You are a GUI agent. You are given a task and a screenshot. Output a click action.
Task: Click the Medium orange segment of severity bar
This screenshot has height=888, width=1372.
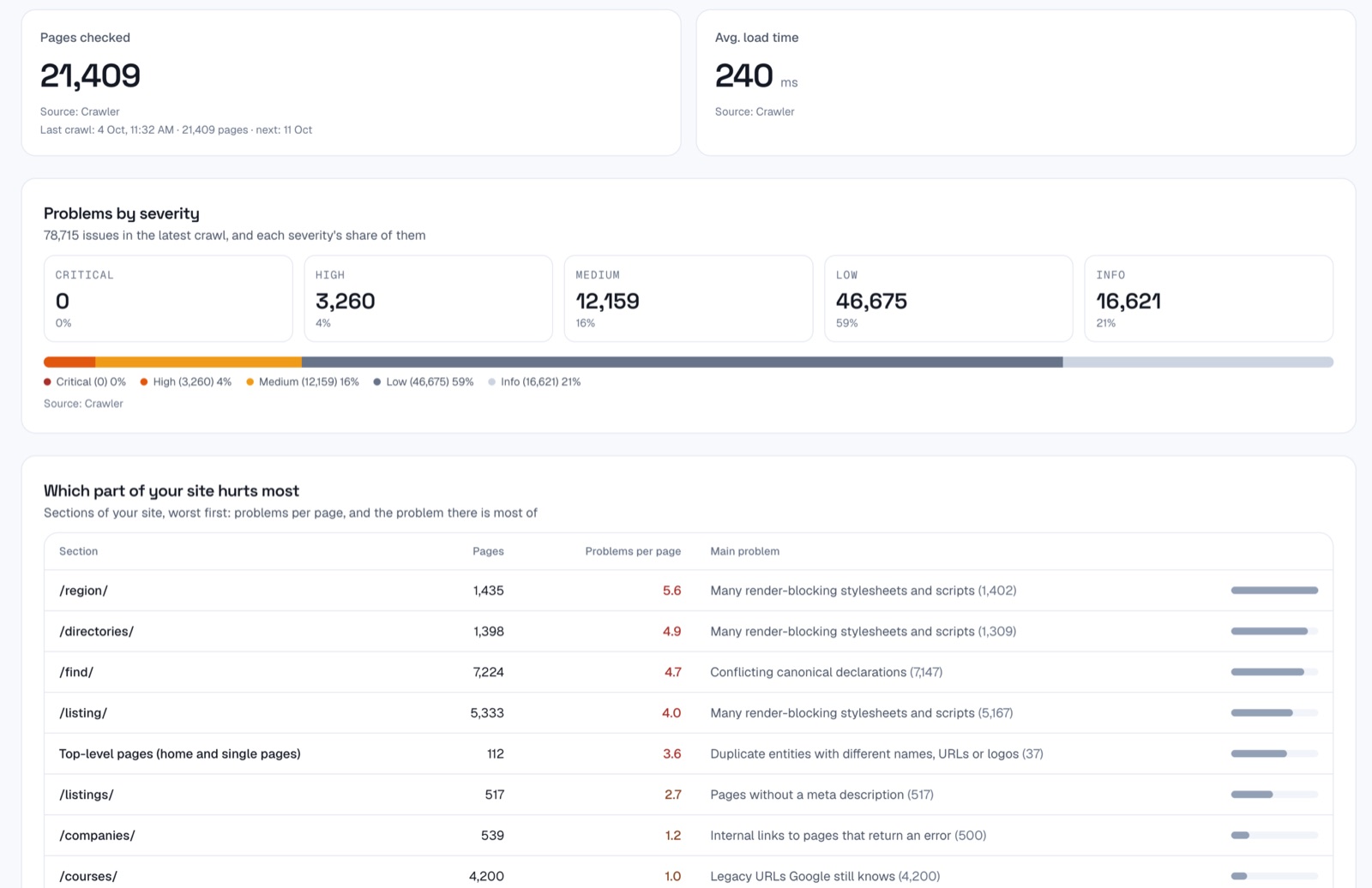(x=198, y=362)
